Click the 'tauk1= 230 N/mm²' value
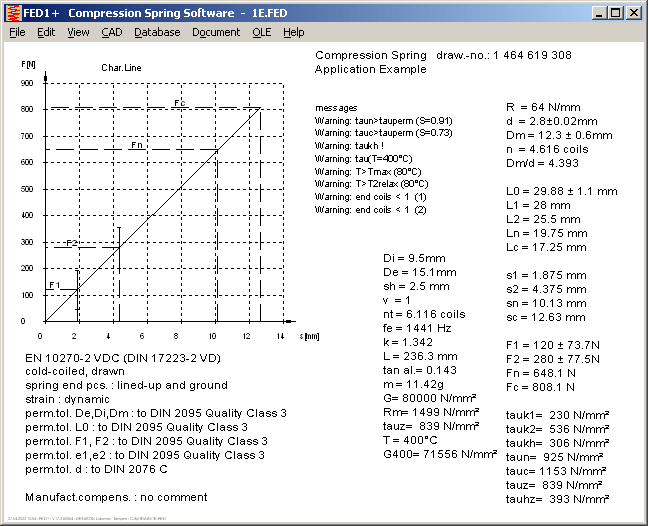648x526 pixels. point(557,415)
